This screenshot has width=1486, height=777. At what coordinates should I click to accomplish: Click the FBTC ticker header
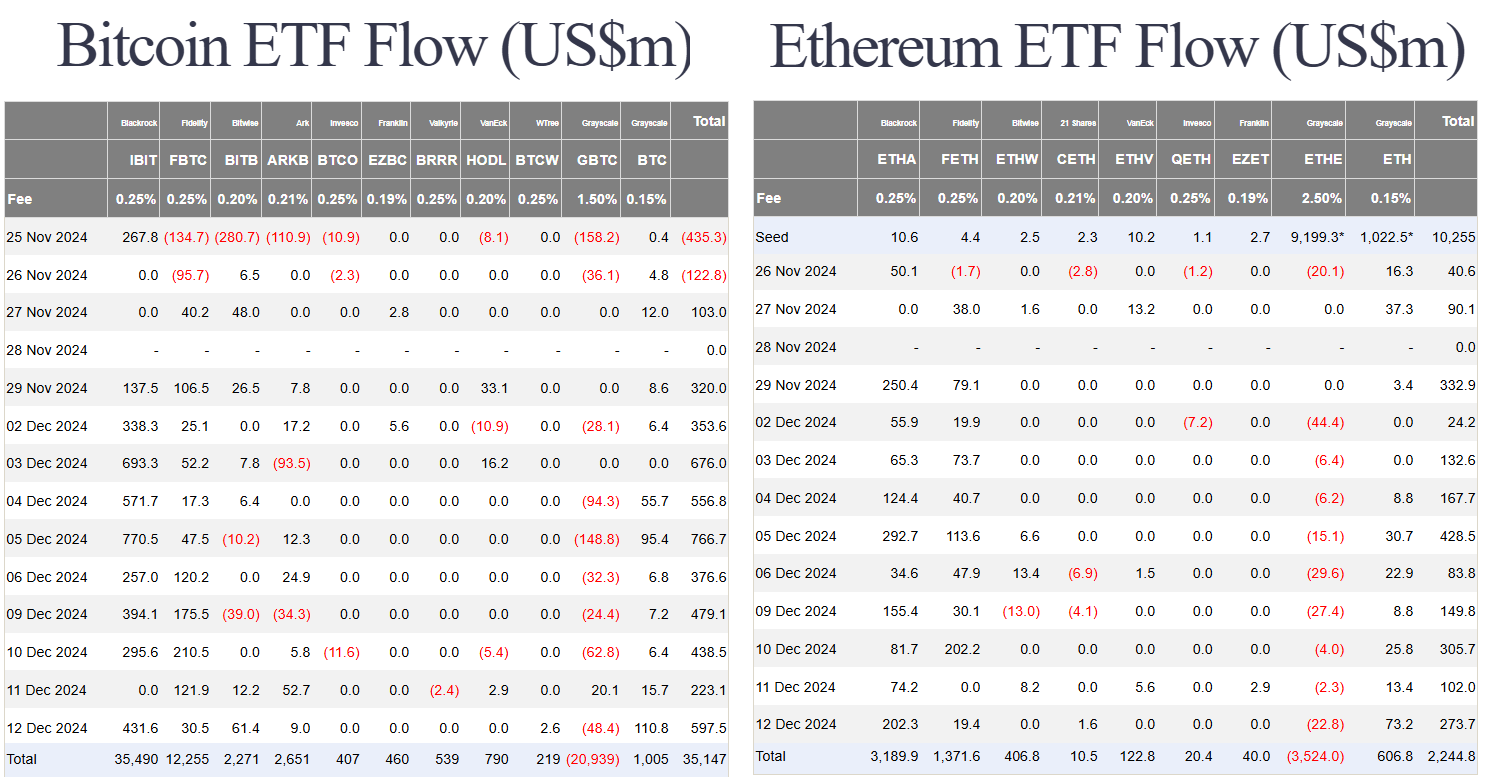(188, 160)
